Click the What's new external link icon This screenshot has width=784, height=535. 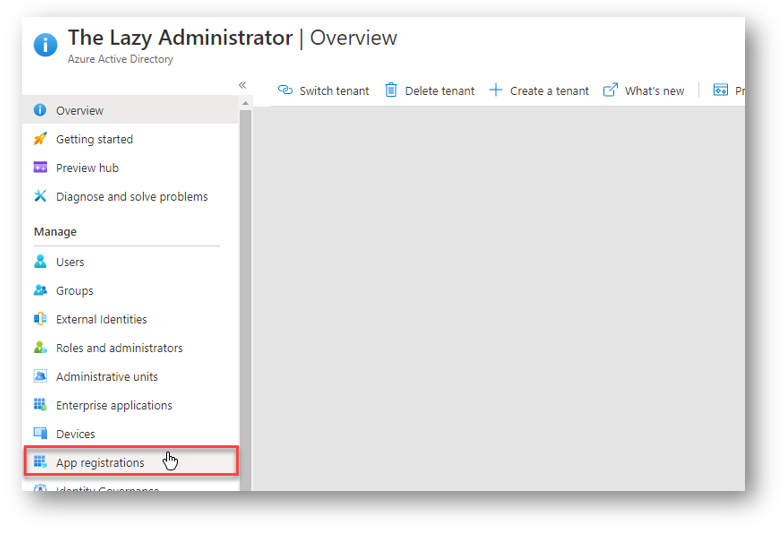(610, 90)
